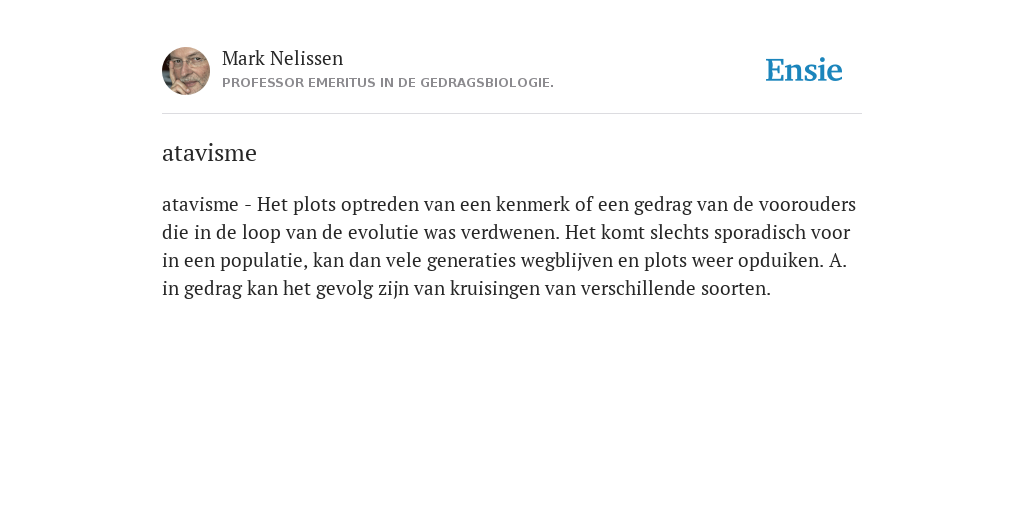The image size is (1024, 512).
Task: Click the word 'sporadisch' in the definition
Action: (760, 233)
